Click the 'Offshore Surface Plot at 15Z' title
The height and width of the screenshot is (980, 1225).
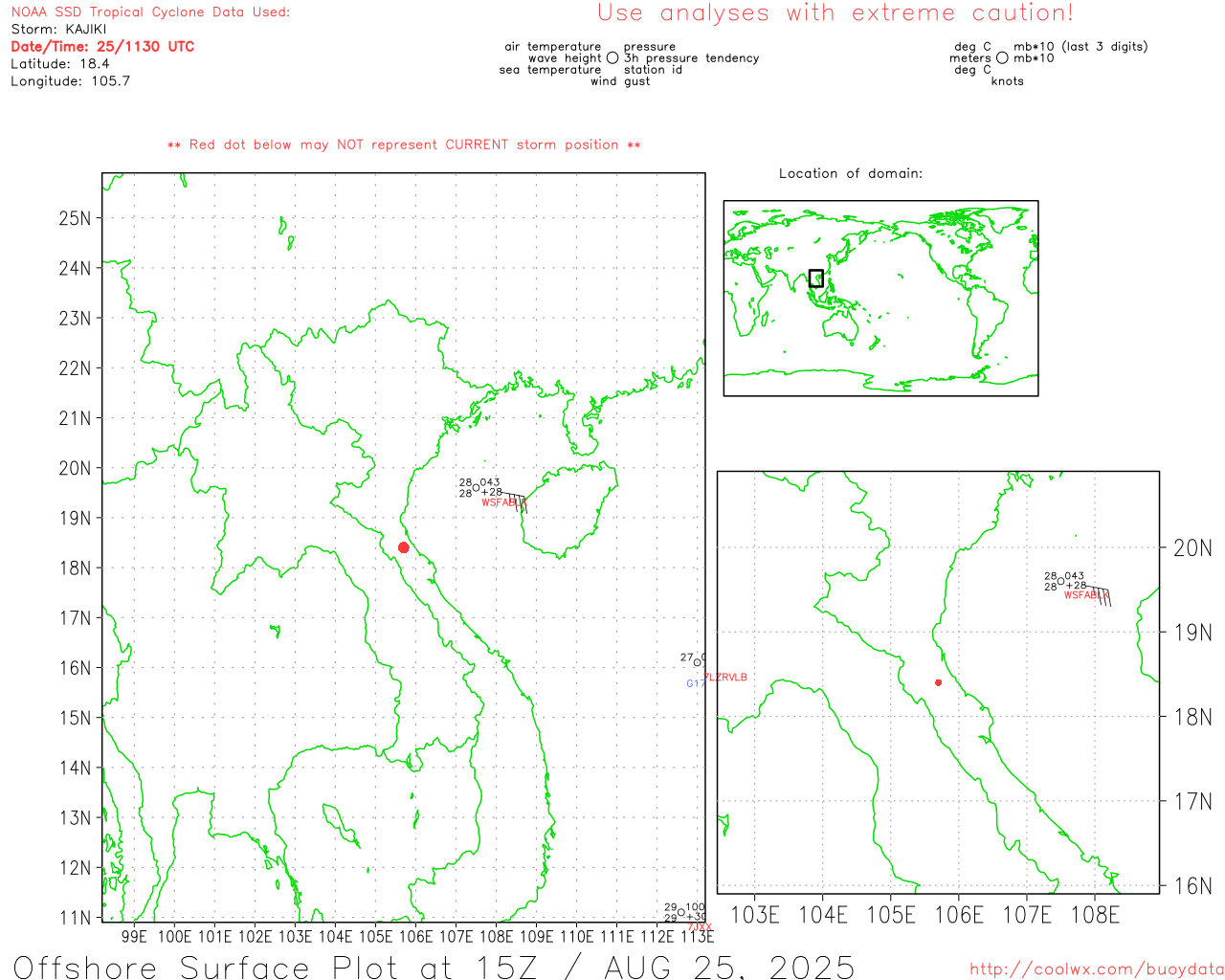[x=434, y=967]
